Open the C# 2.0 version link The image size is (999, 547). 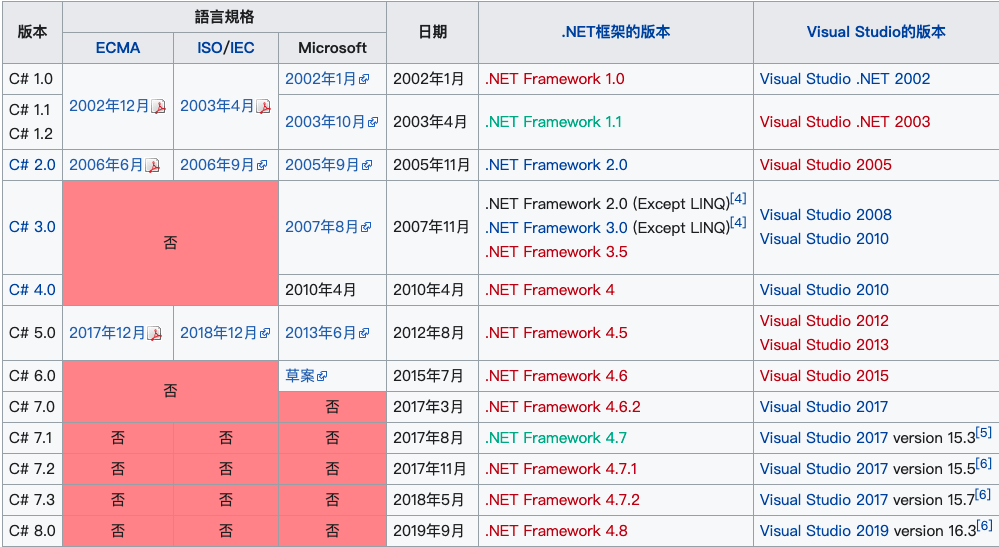[32, 165]
